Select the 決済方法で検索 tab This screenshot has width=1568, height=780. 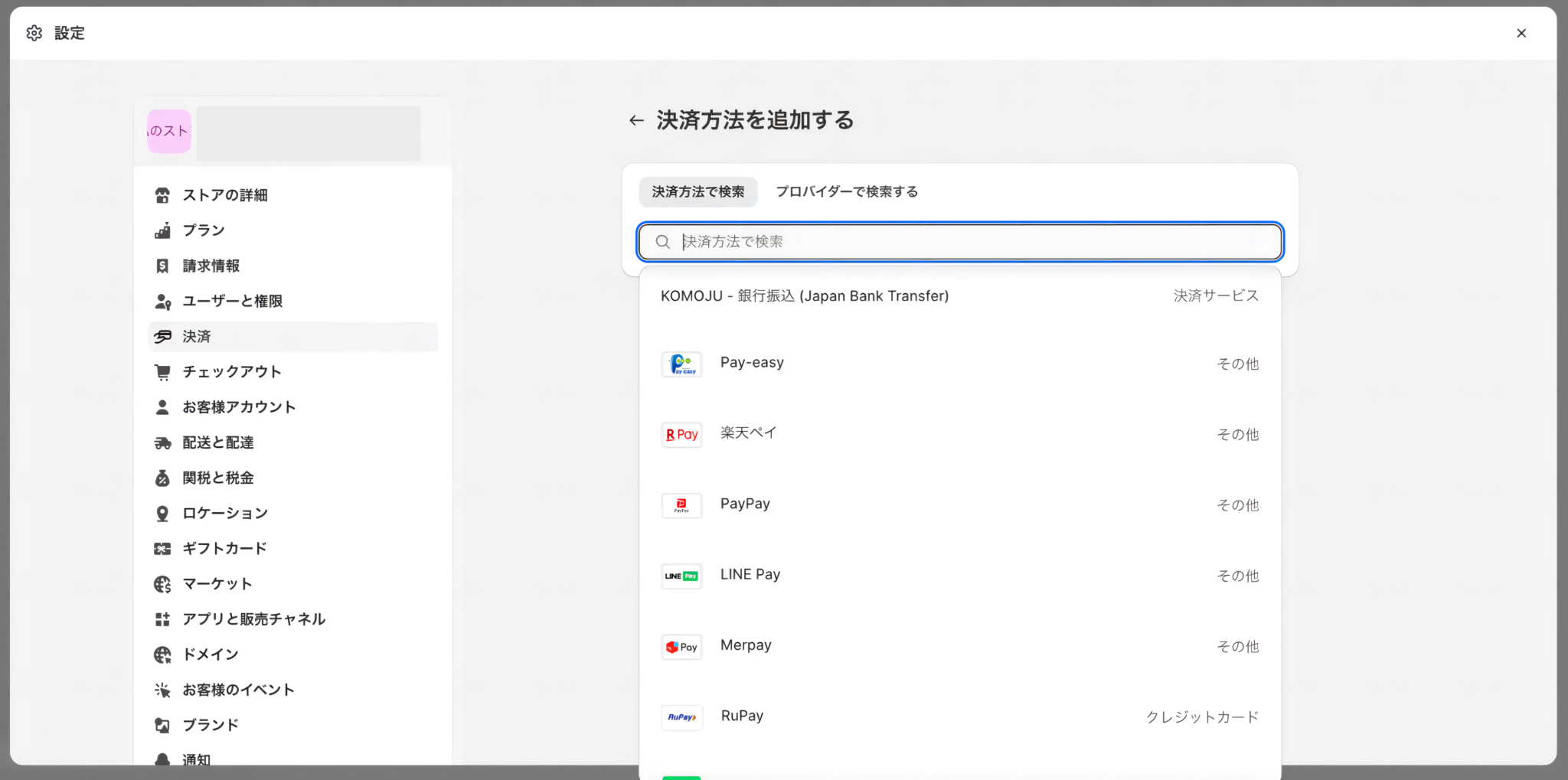697,192
